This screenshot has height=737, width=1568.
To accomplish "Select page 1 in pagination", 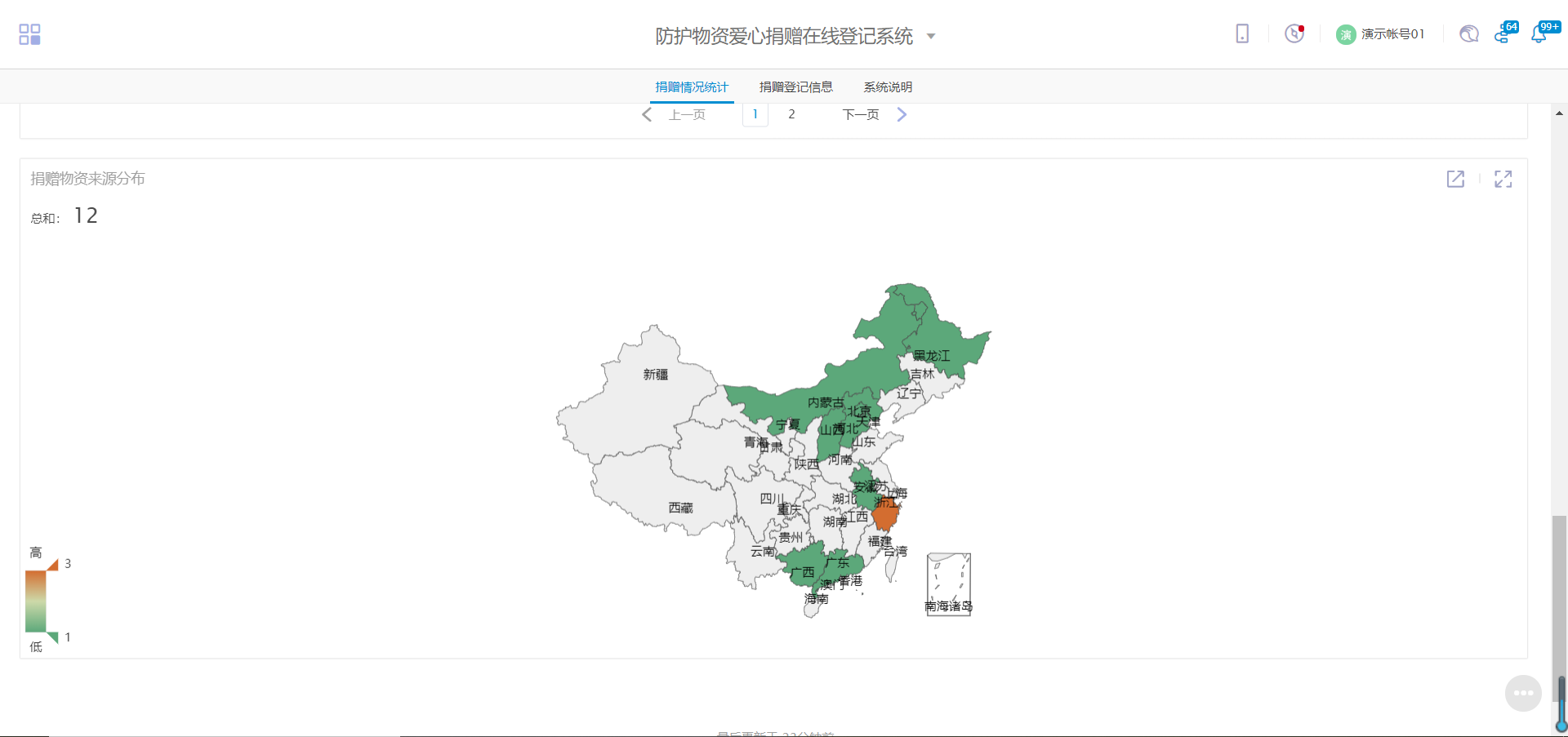I will coord(755,114).
